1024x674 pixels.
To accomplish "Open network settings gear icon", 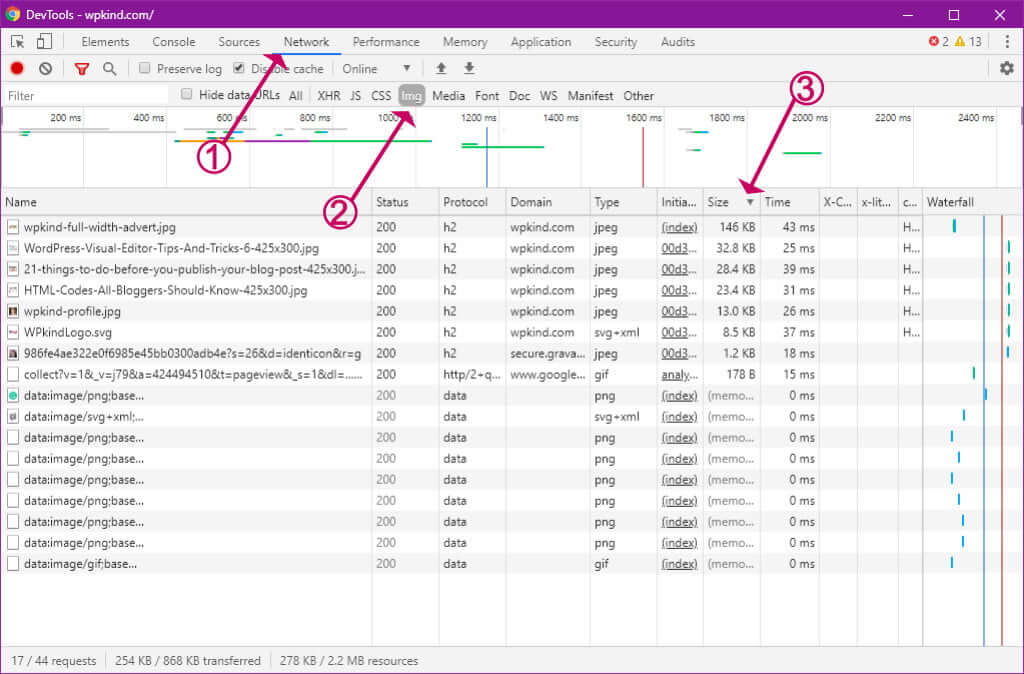I will 1006,69.
